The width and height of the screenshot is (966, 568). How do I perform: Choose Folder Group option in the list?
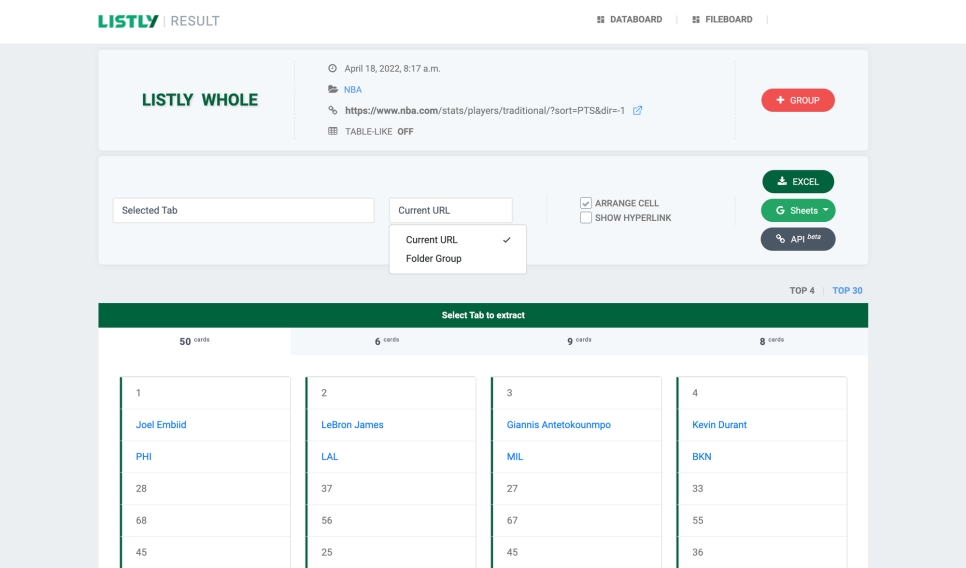458,258
